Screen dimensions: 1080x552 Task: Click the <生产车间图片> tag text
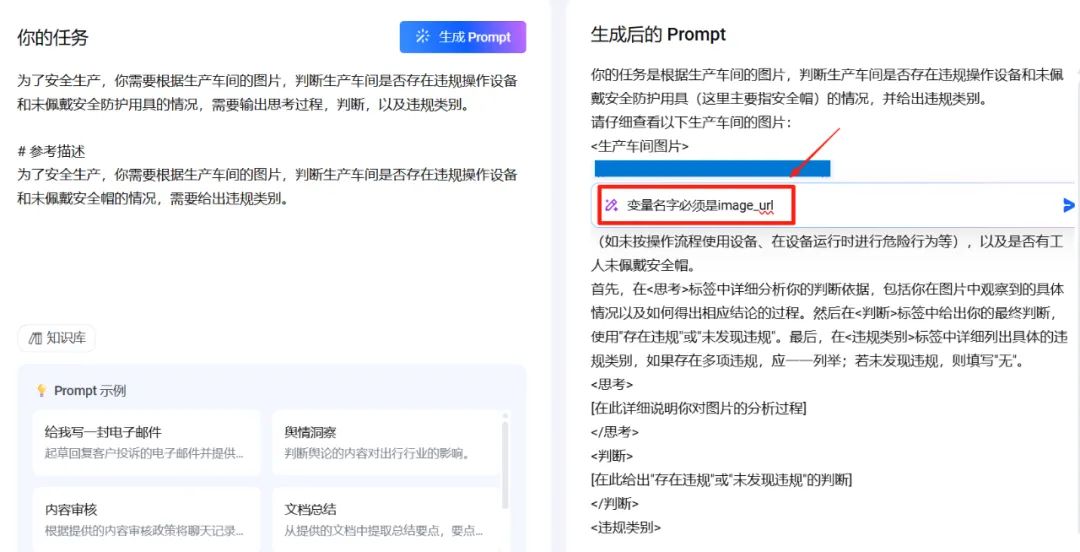640,146
